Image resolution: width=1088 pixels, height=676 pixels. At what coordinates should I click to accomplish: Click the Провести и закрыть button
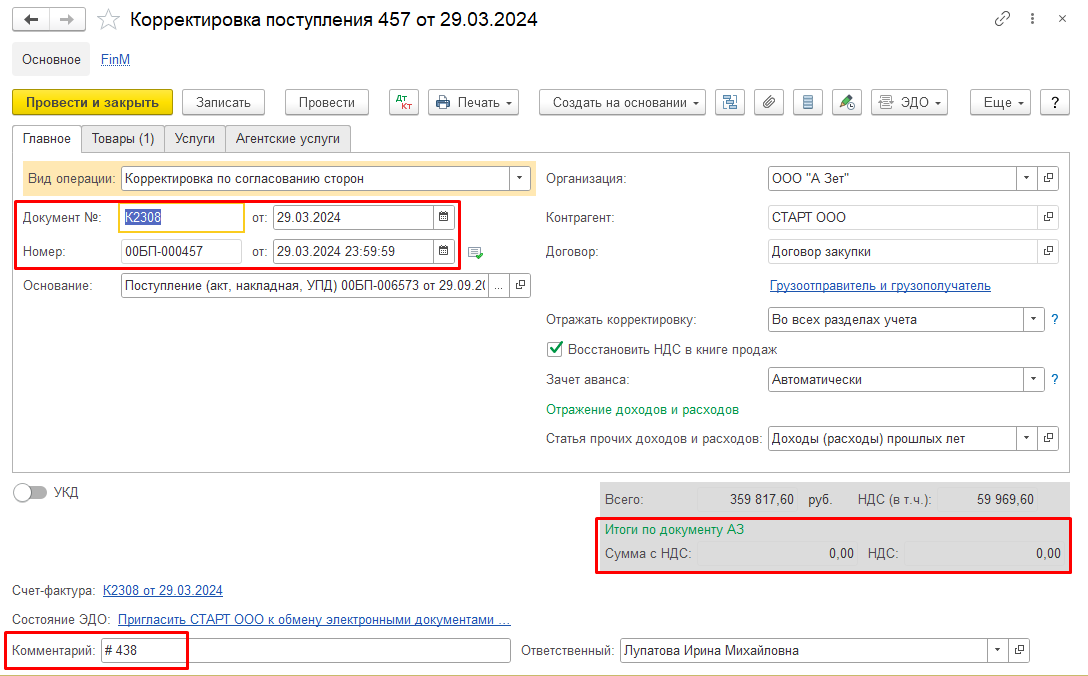(x=92, y=102)
